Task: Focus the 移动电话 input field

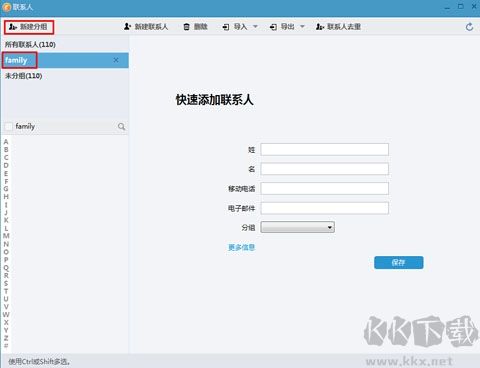Action: coord(324,188)
